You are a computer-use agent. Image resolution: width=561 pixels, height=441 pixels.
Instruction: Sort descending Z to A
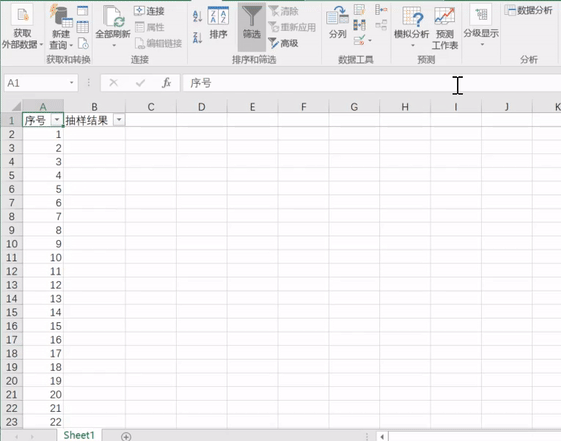click(x=197, y=37)
